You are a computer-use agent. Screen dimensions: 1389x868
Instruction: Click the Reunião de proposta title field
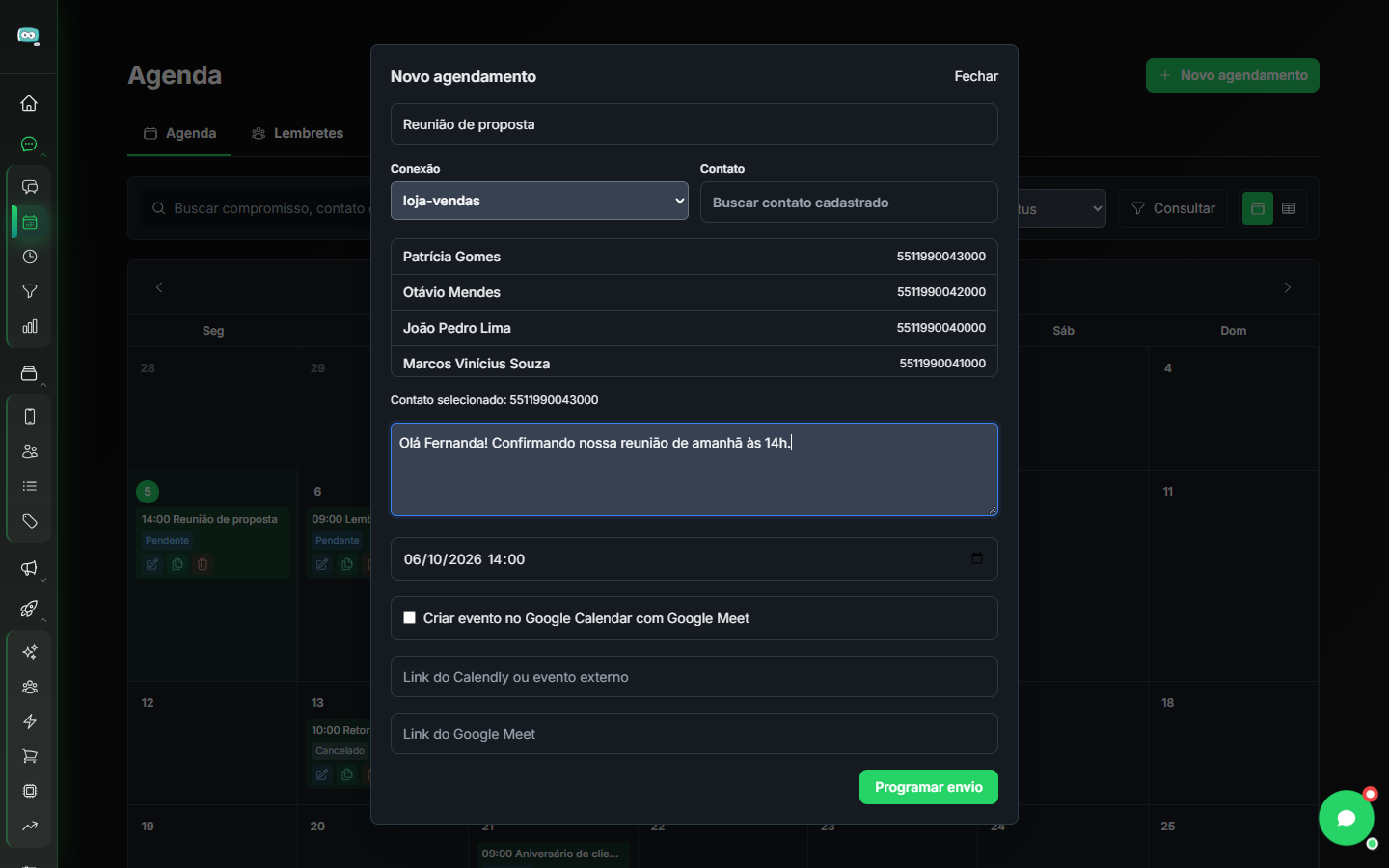pyautogui.click(x=694, y=124)
